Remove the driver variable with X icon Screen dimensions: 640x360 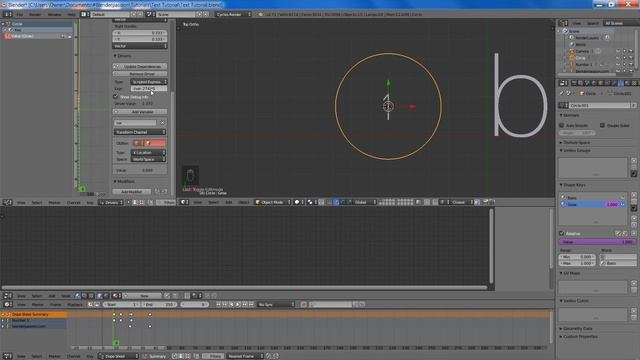(x=162, y=122)
